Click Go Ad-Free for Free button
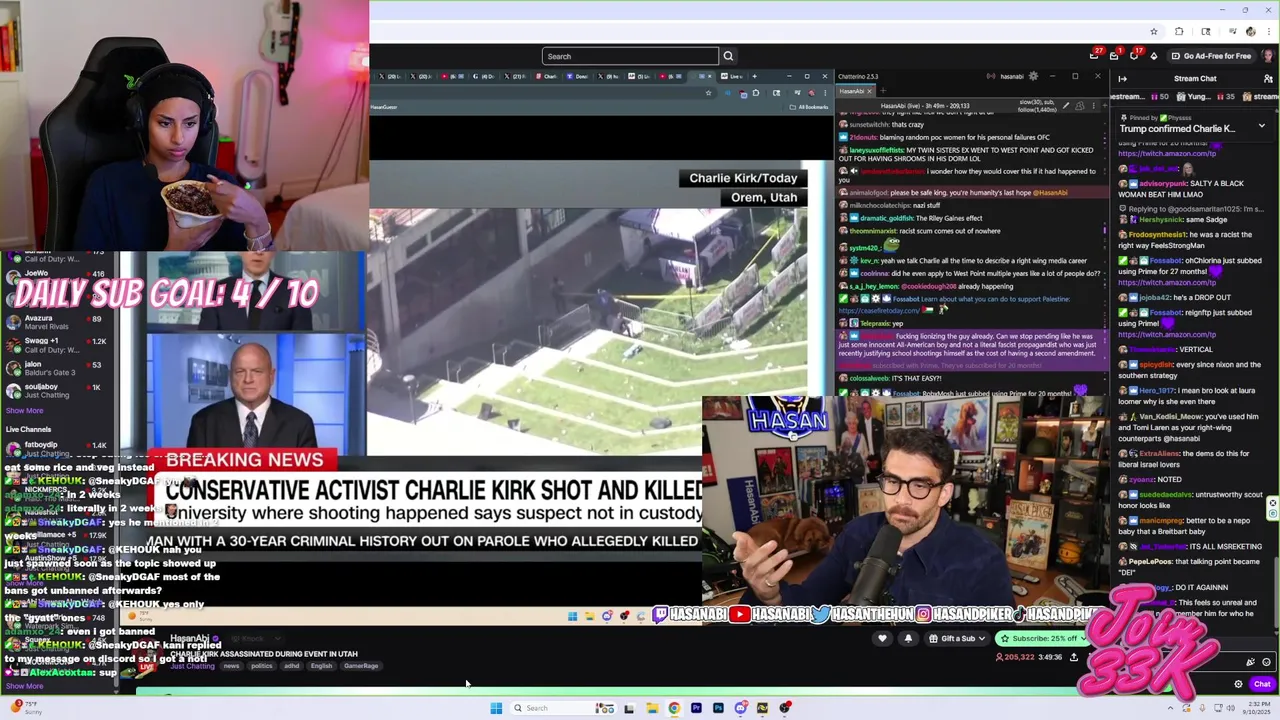 pos(1211,56)
